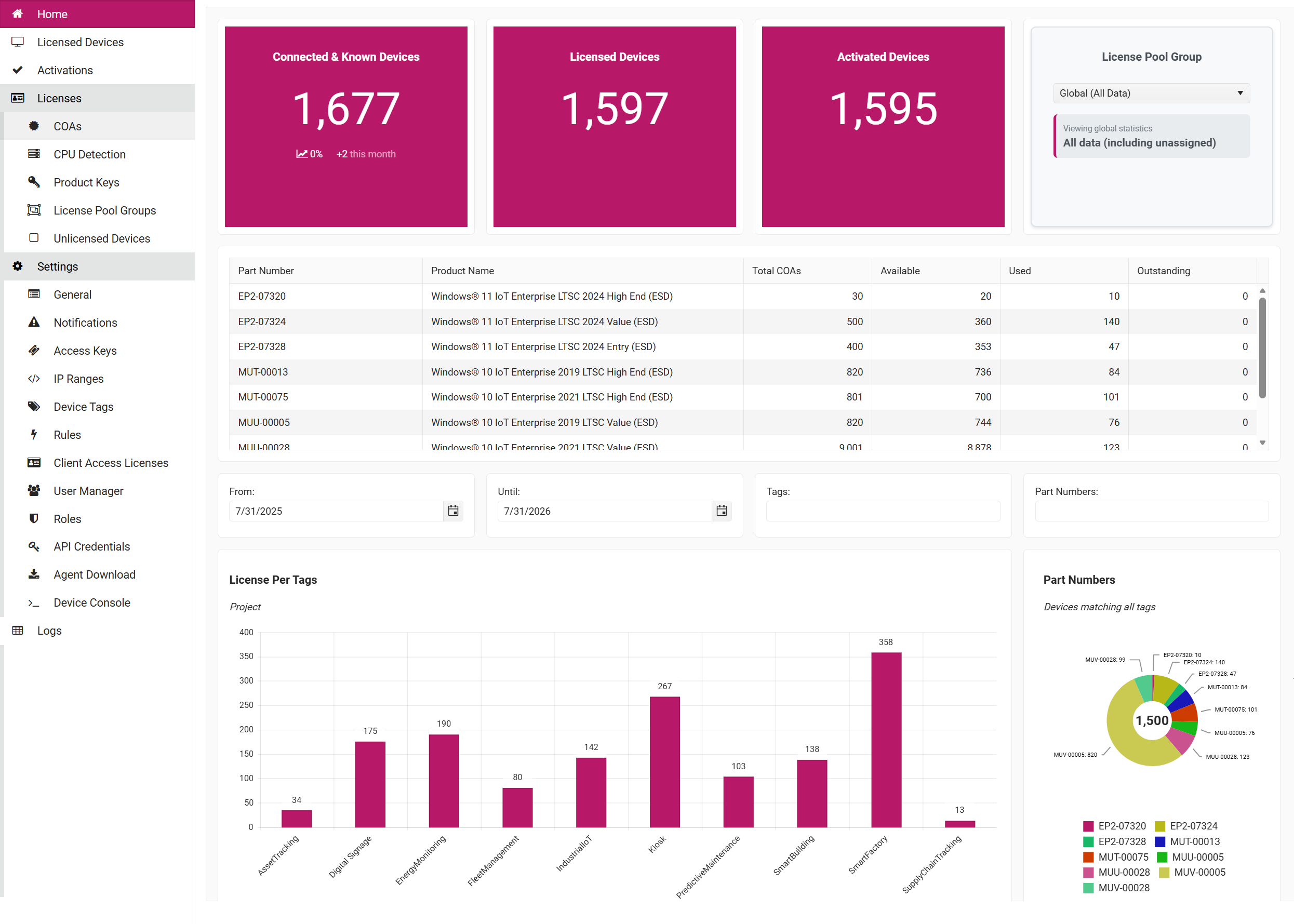The height and width of the screenshot is (924, 1294).
Task: Click the Licensed Devices monitor icon
Action: pos(18,42)
